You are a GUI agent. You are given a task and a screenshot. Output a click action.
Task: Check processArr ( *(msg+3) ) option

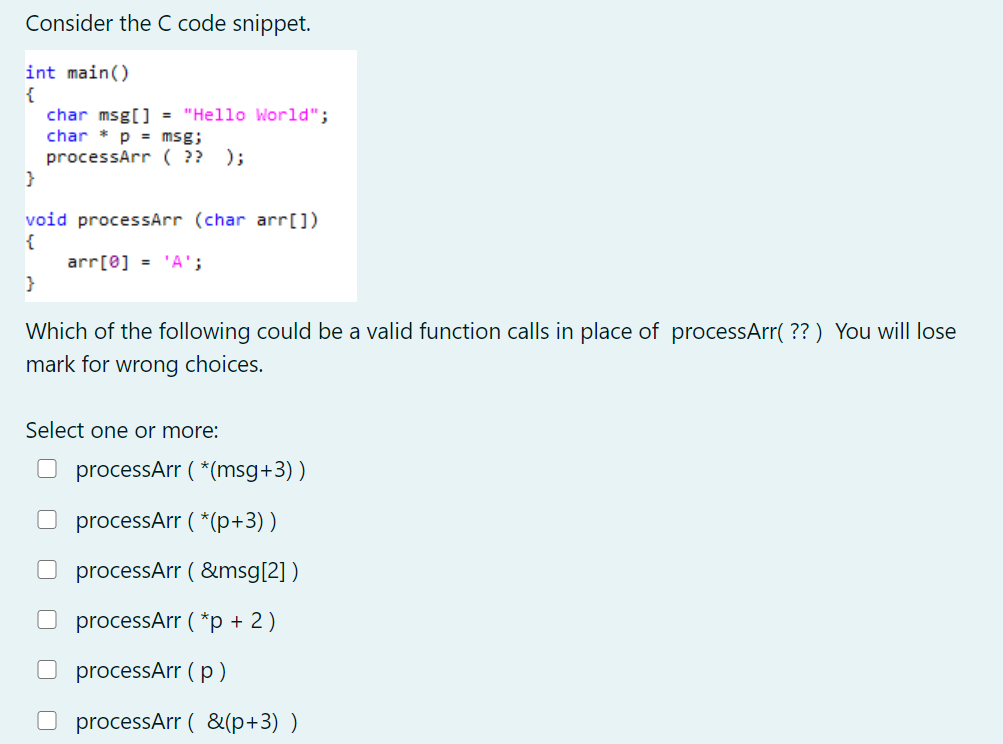47,468
